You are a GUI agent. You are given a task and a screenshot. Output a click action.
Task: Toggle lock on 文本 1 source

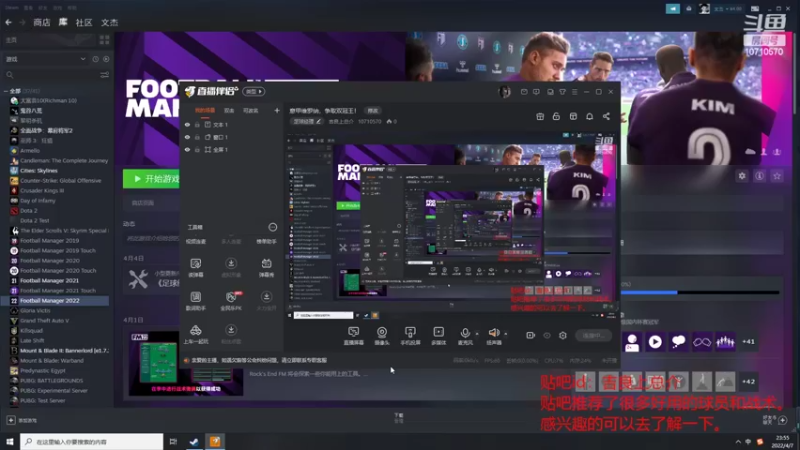click(x=197, y=125)
